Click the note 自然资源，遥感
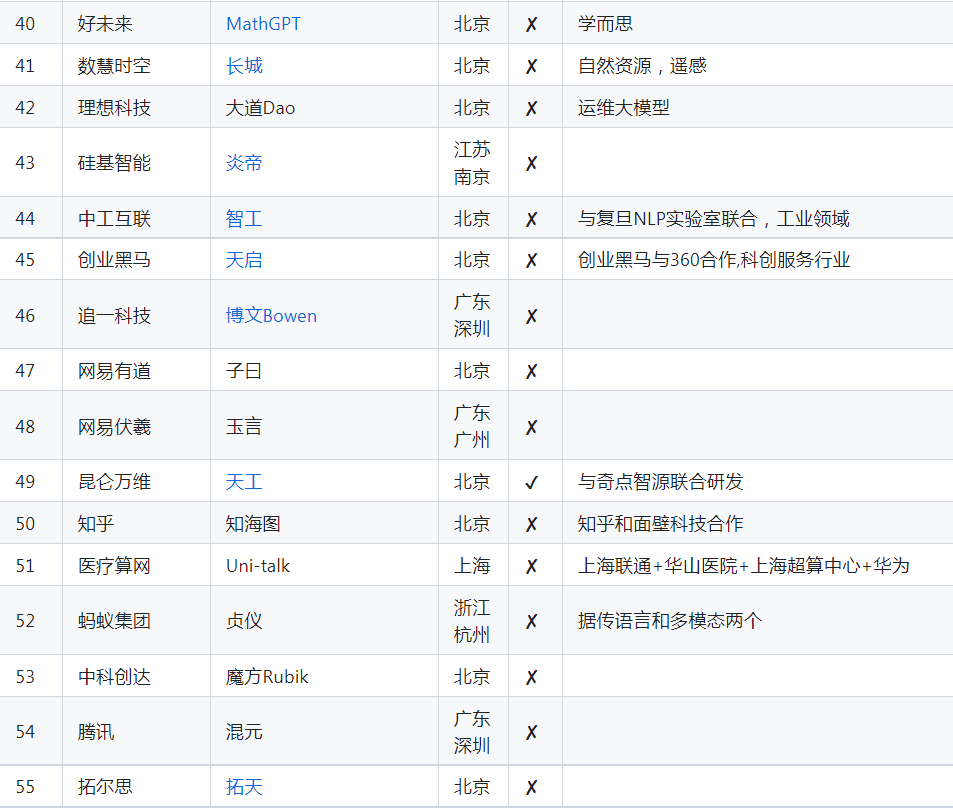This screenshot has width=953, height=808. [x=642, y=66]
